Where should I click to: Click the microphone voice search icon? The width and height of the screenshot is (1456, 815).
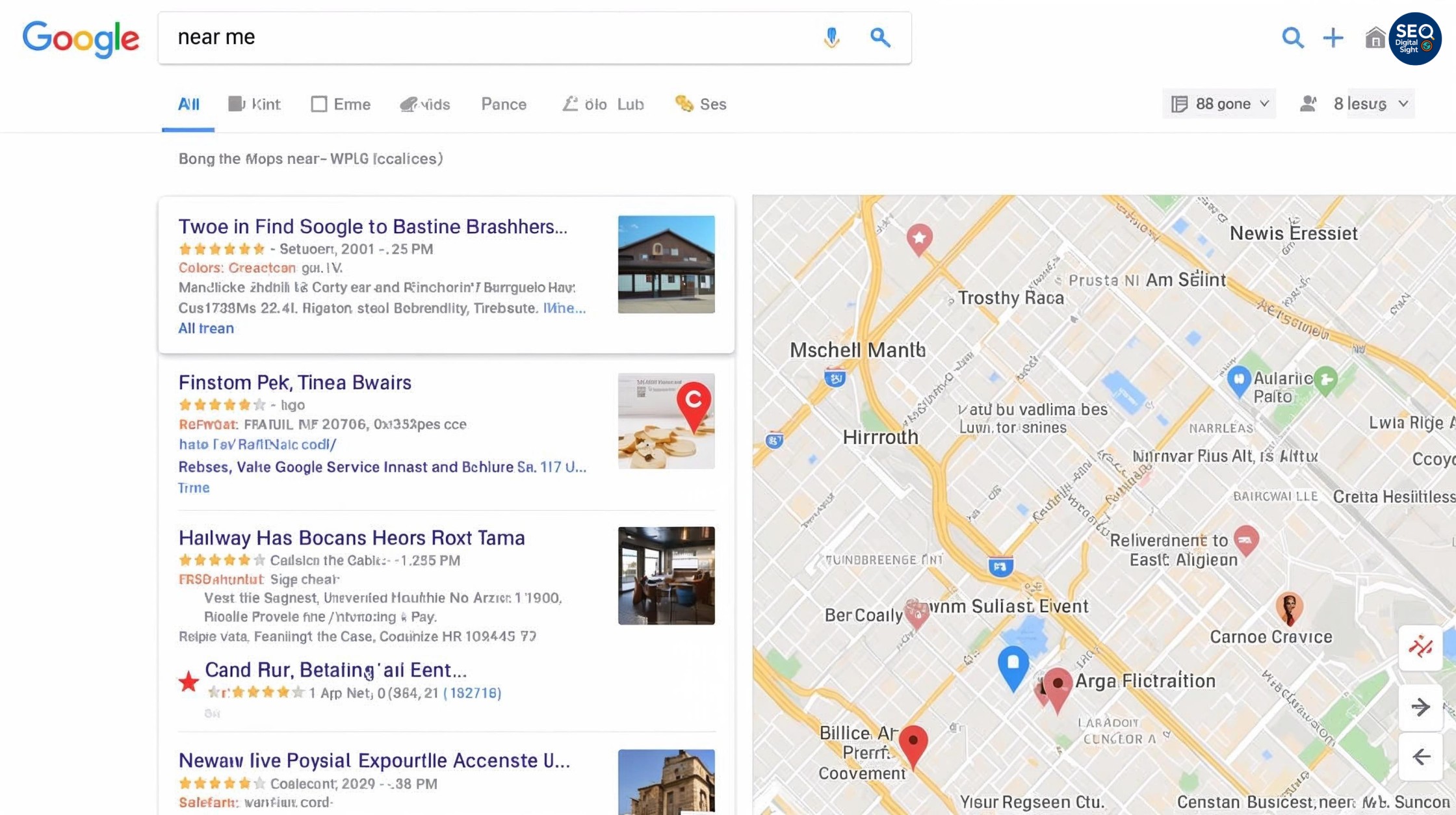click(x=831, y=38)
